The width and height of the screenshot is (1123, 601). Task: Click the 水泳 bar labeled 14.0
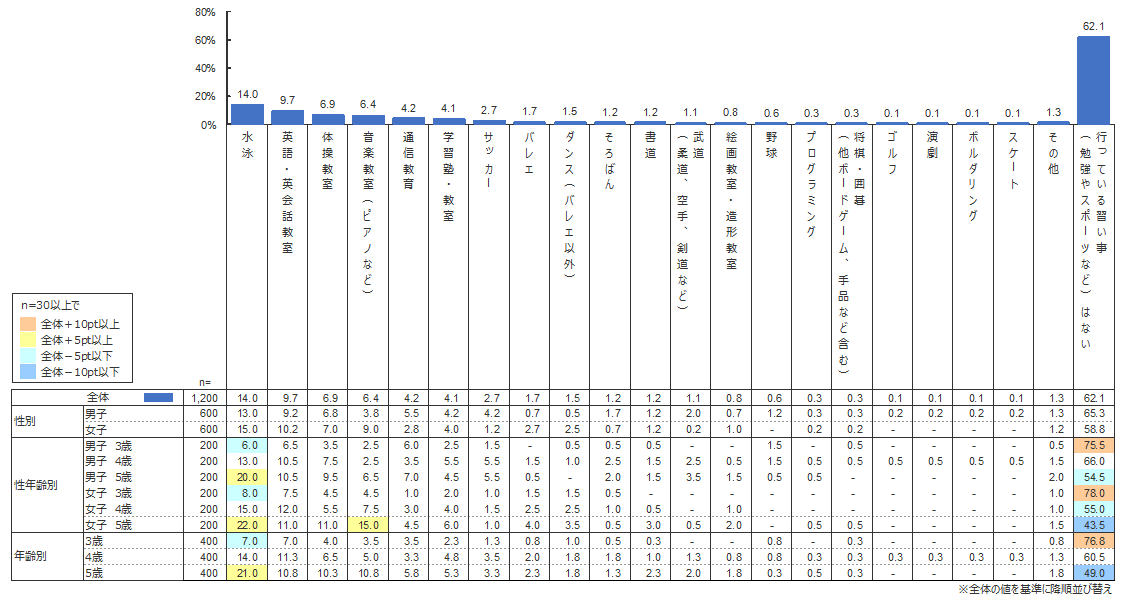(x=247, y=114)
